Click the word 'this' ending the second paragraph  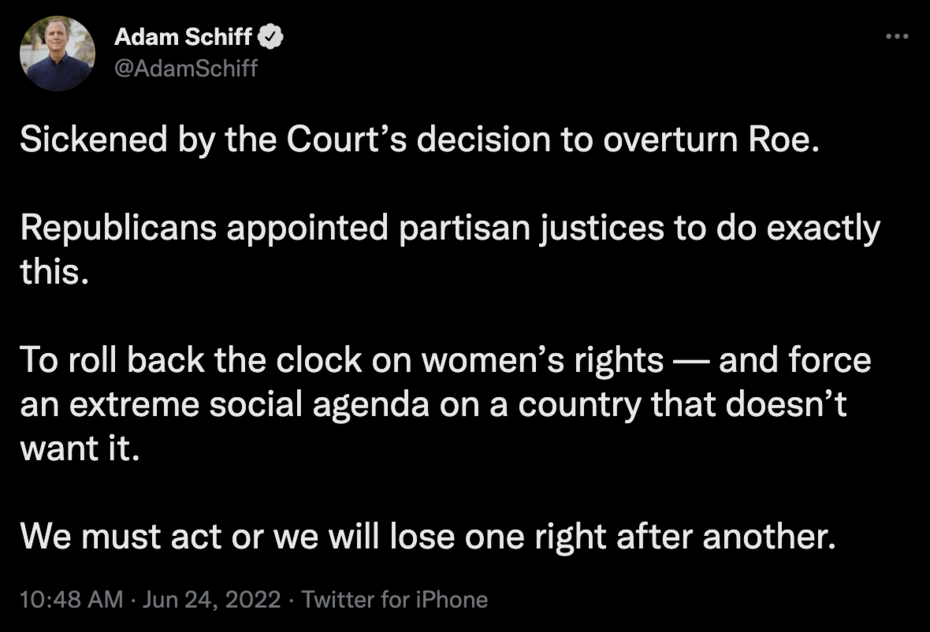click(50, 272)
